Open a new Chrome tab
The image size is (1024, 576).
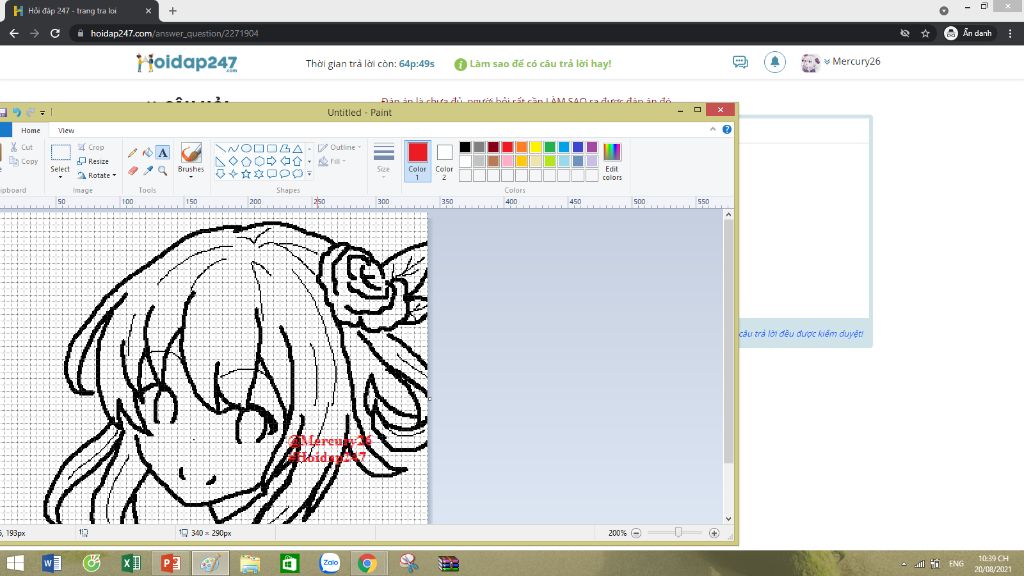[x=172, y=11]
